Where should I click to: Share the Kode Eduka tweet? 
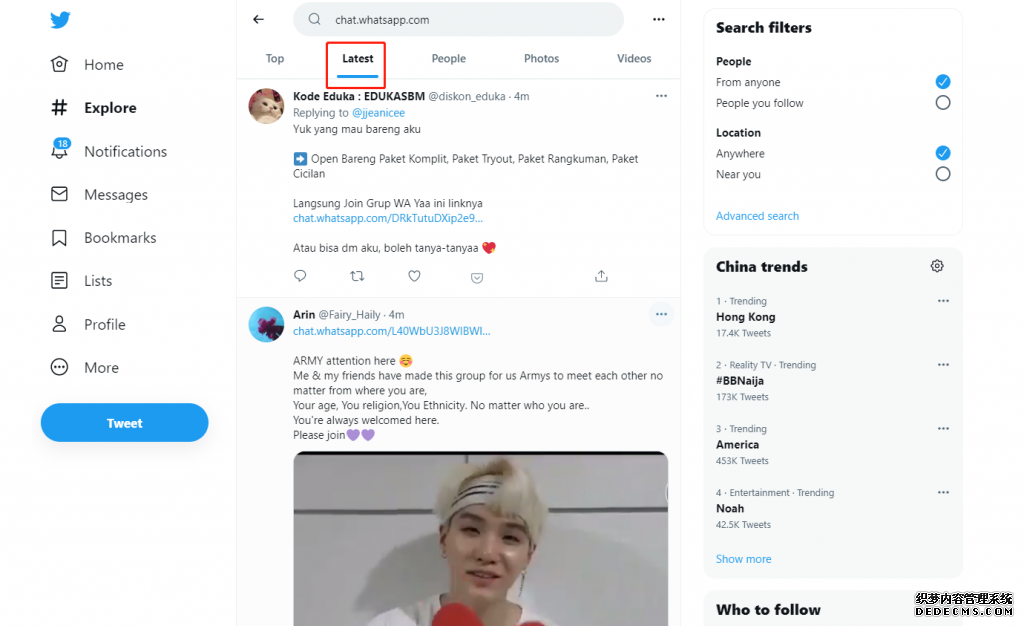tap(601, 276)
